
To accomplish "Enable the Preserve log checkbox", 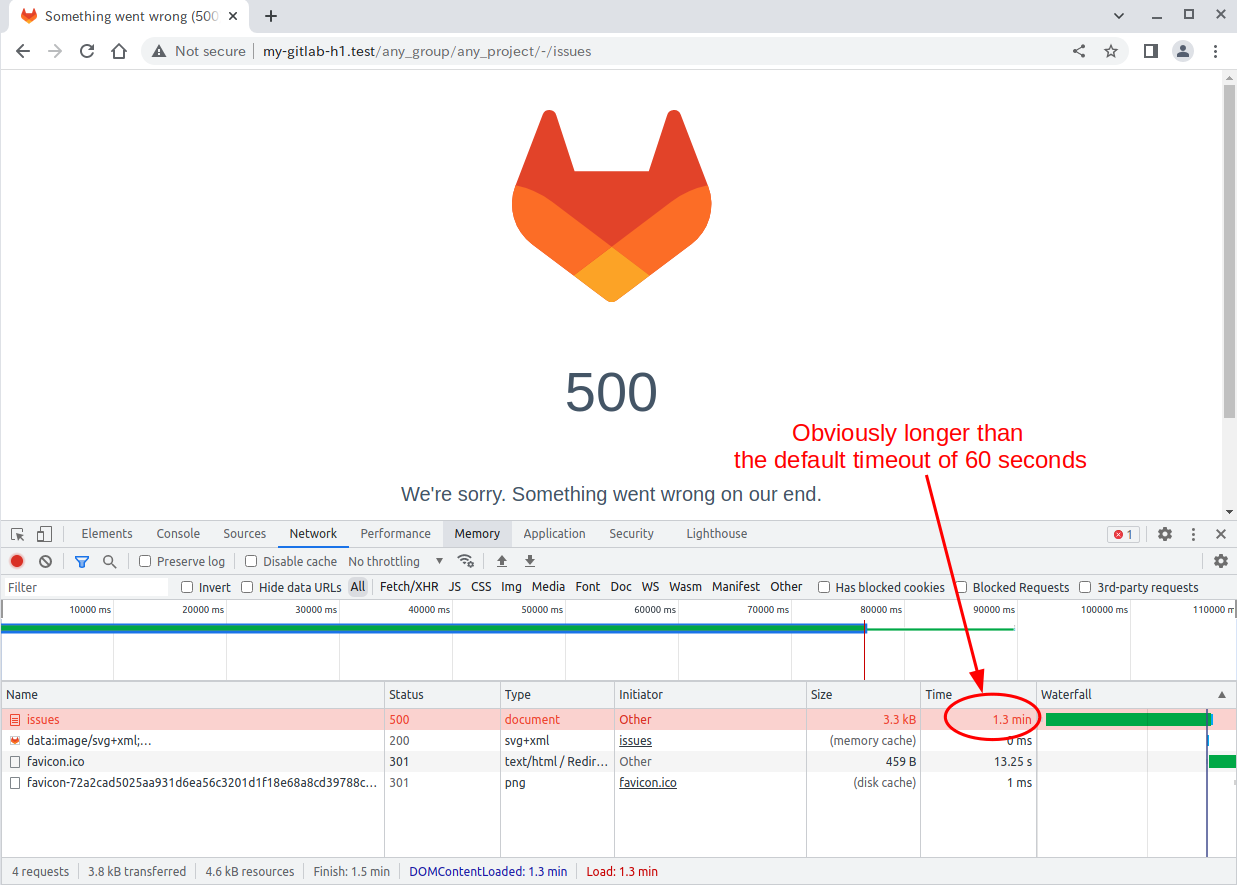I will (145, 561).
